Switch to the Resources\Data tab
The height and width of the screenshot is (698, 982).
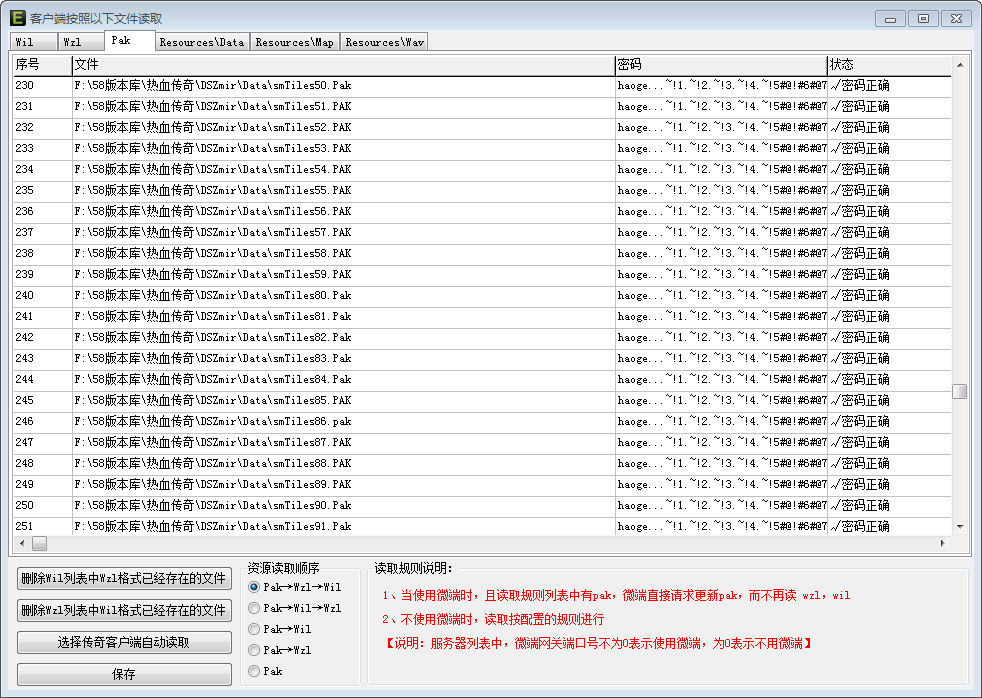pyautogui.click(x=201, y=42)
